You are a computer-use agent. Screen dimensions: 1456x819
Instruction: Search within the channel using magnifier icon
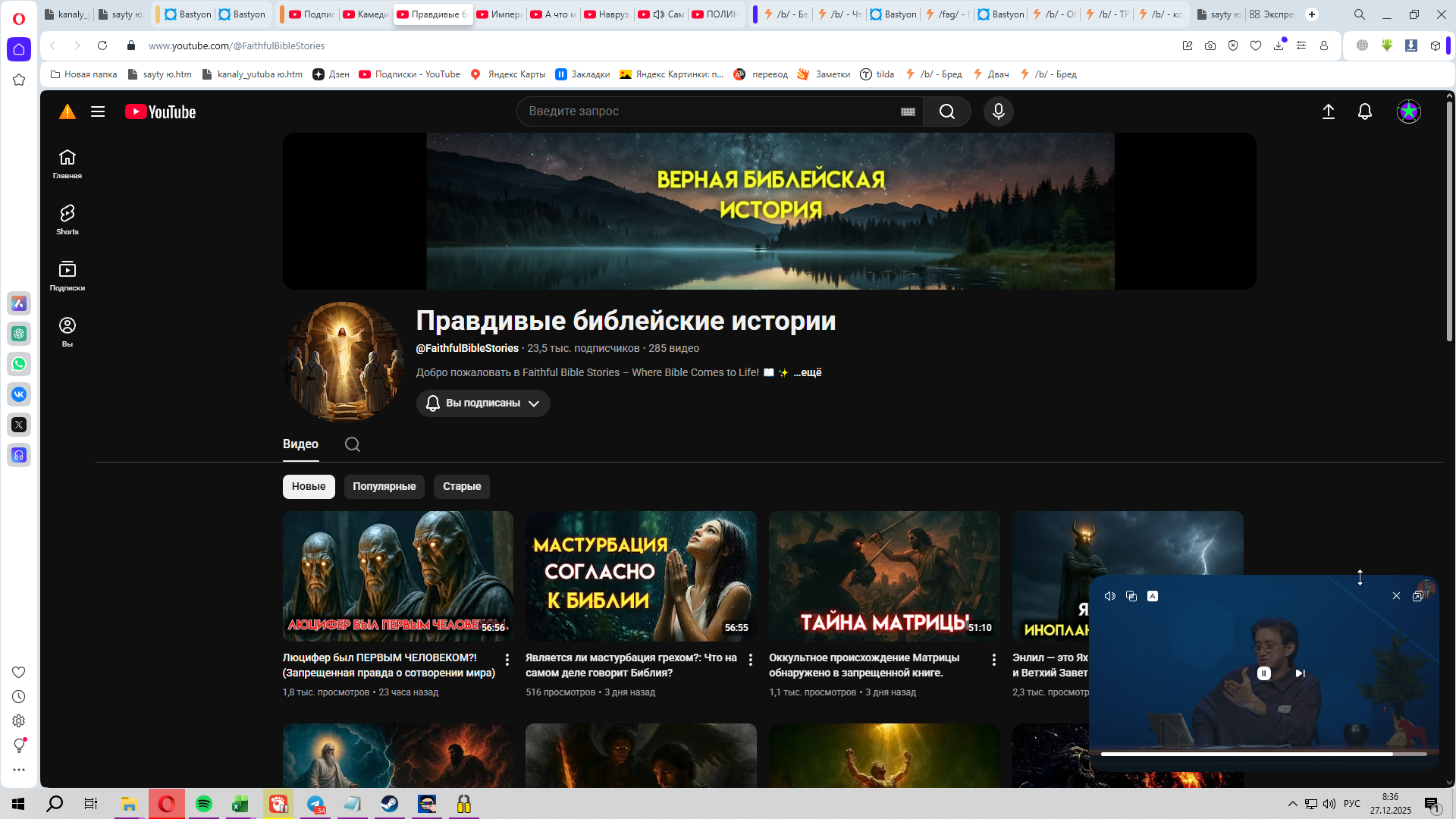tap(353, 444)
